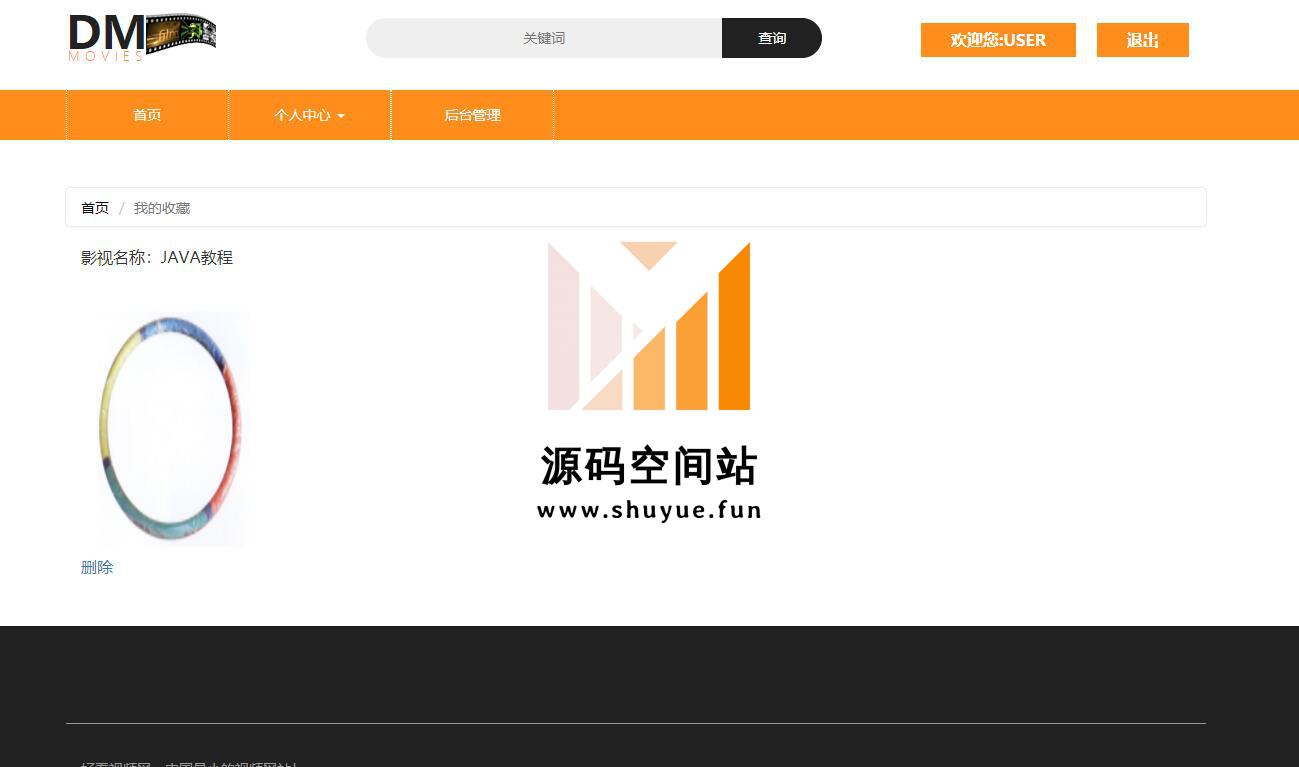Focus the 关键词 search input field
Screen dimensions: 1299x767
[x=544, y=38]
